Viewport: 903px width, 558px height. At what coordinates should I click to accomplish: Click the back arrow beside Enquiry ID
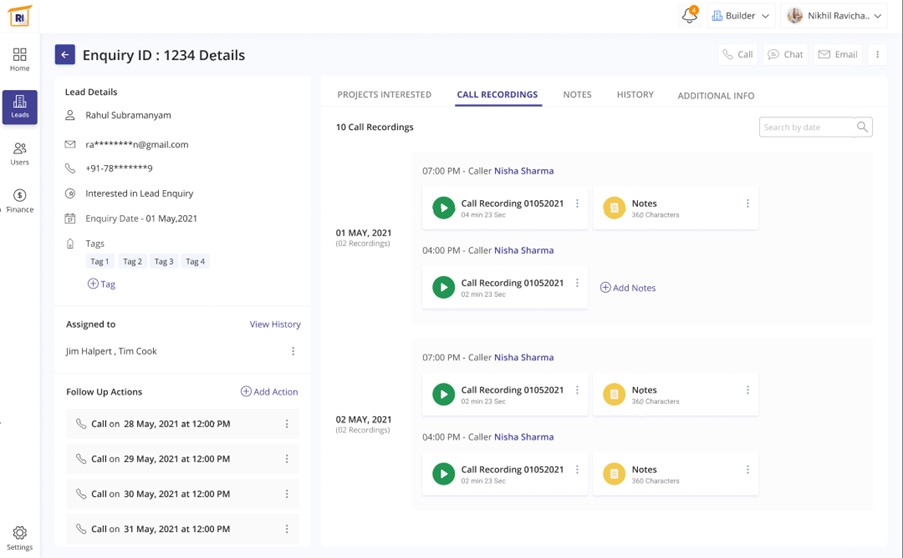click(65, 55)
